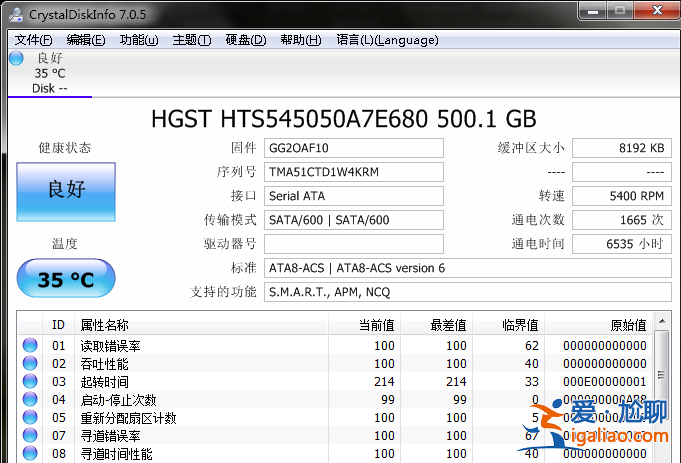The width and height of the screenshot is (681, 463).
Task: Click the blue disk status orb beside 良好
Action: [16, 58]
